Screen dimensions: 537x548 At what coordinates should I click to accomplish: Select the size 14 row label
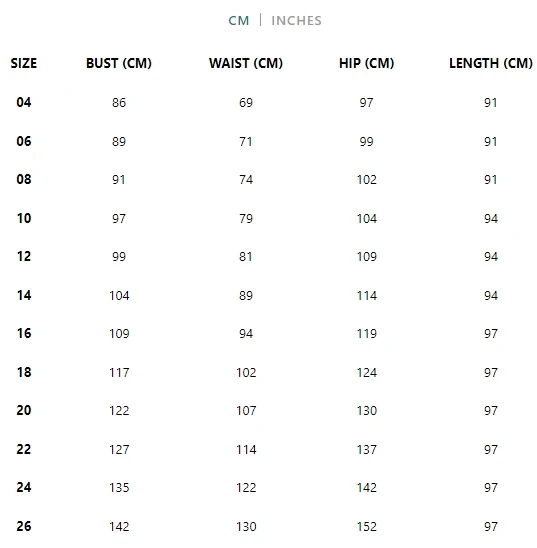click(24, 295)
